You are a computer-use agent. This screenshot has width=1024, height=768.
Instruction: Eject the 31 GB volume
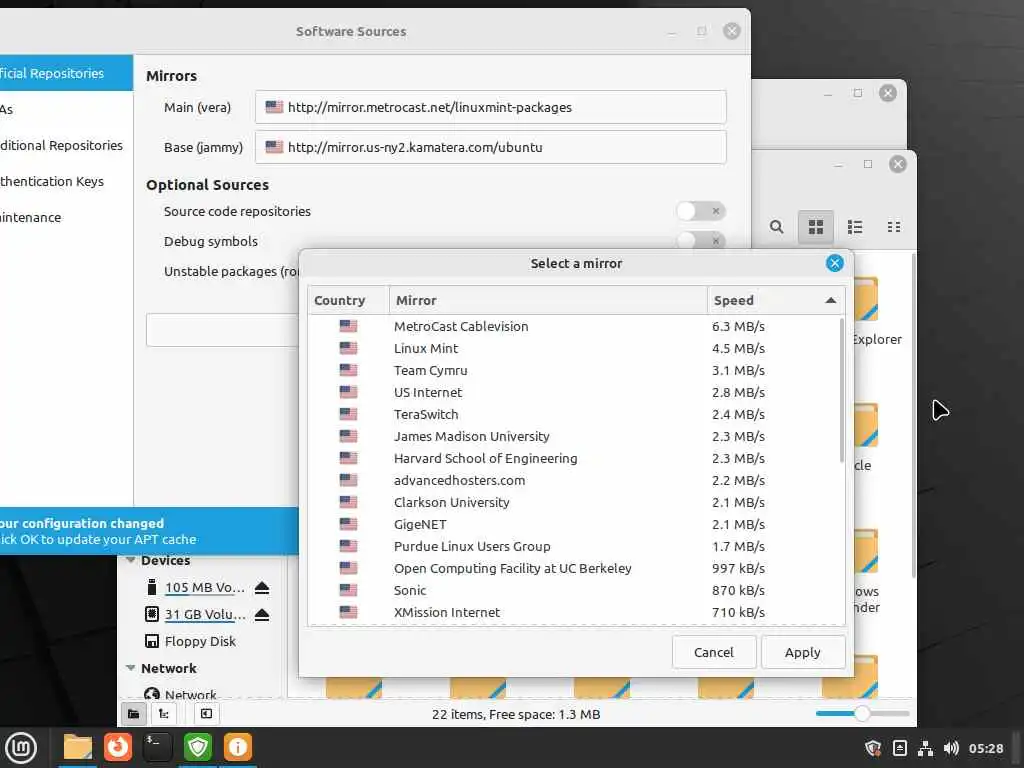coord(262,614)
